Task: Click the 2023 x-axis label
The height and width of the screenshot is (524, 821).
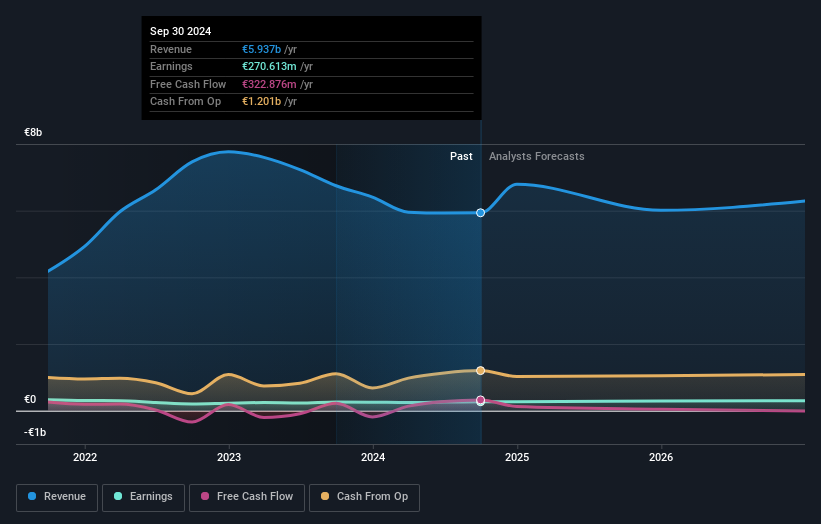Action: (229, 457)
